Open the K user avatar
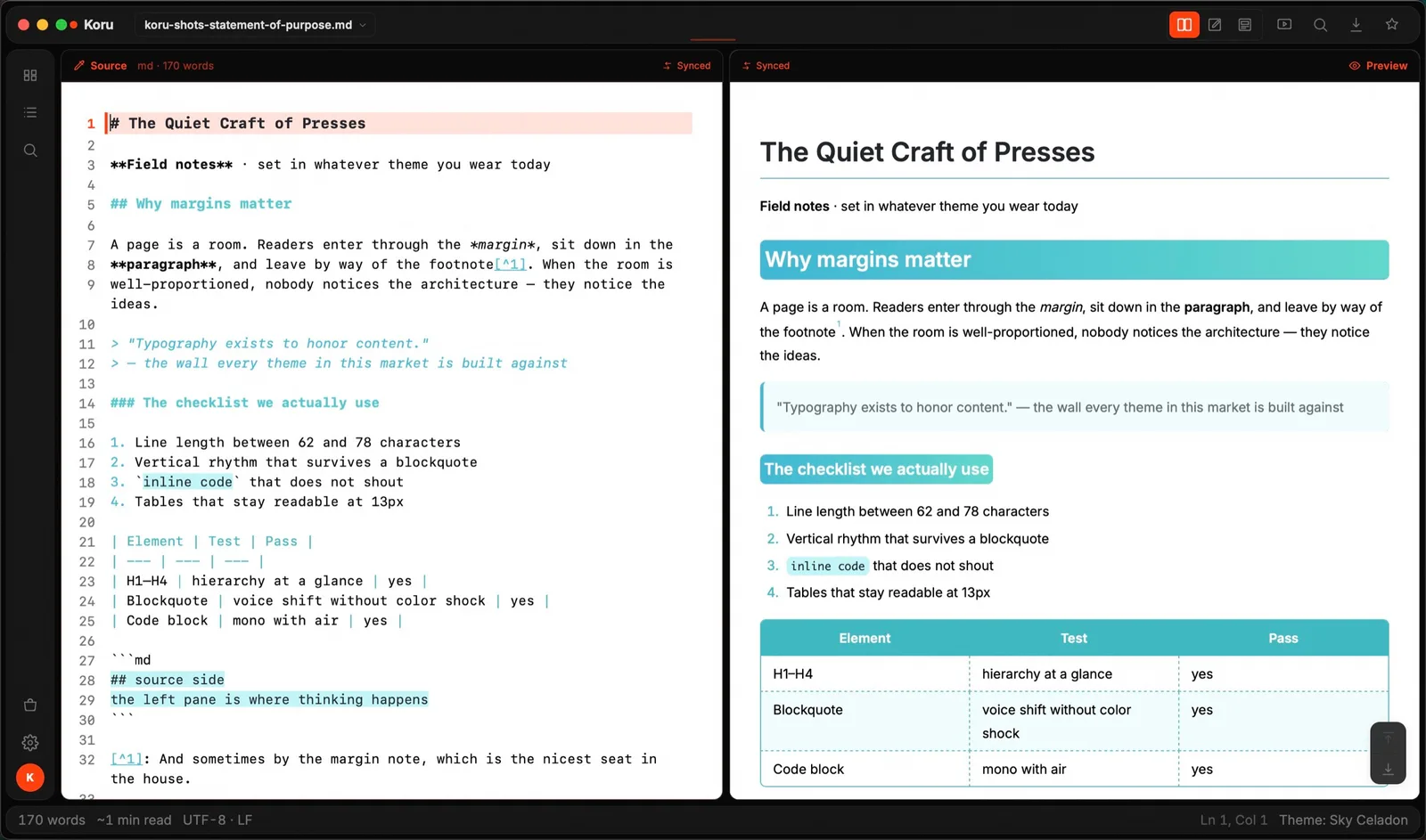 pos(30,778)
